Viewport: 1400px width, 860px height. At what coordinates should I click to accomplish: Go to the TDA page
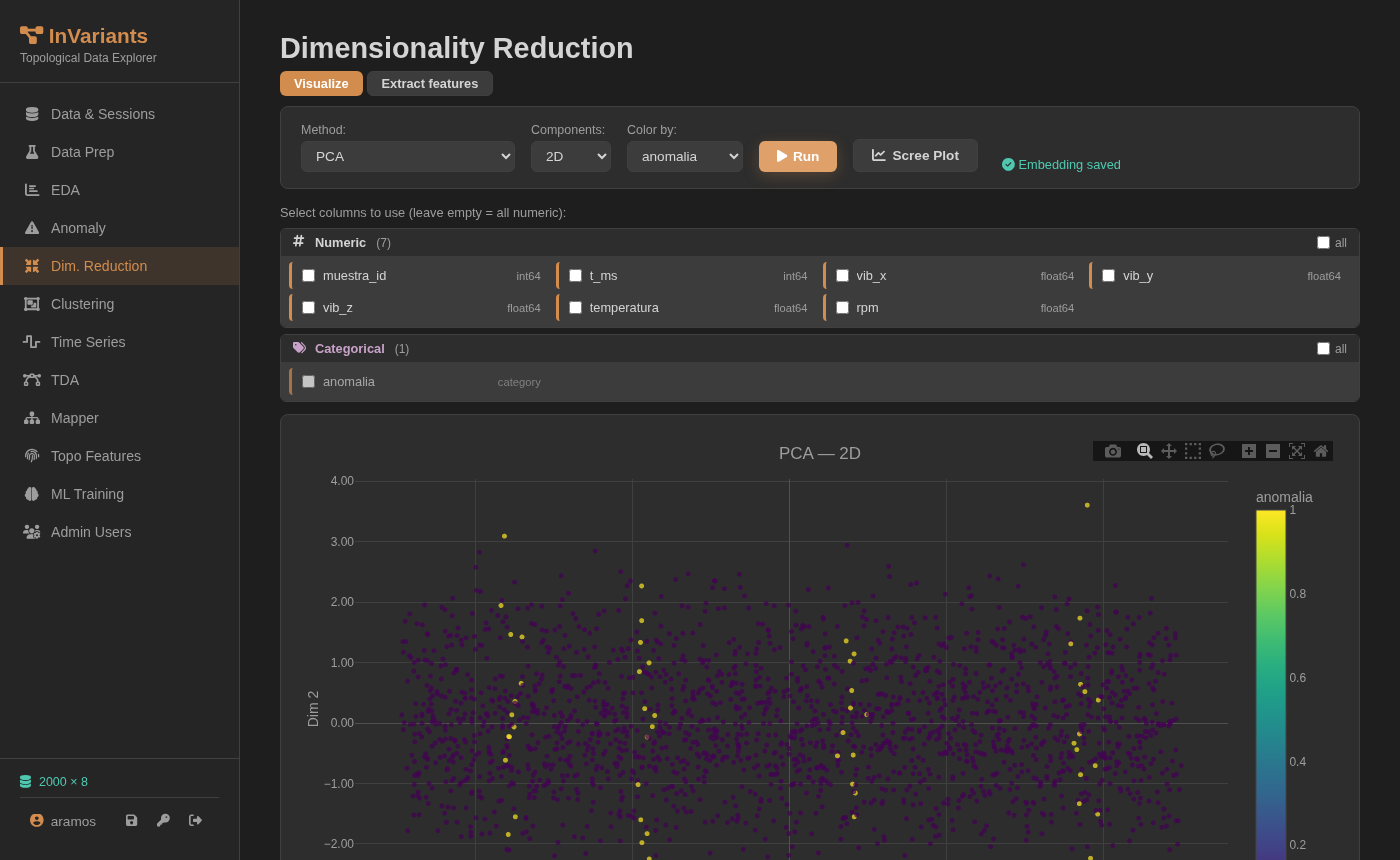click(x=120, y=380)
